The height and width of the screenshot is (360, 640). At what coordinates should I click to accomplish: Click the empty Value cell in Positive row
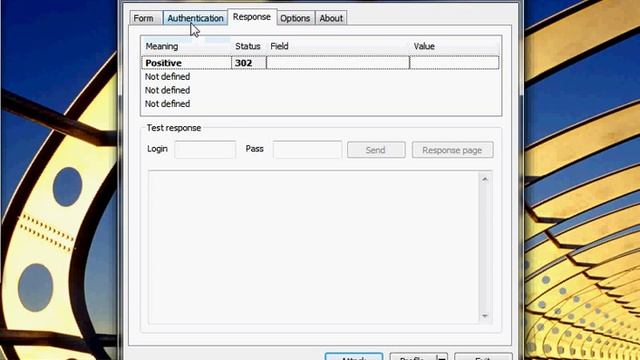pos(454,63)
